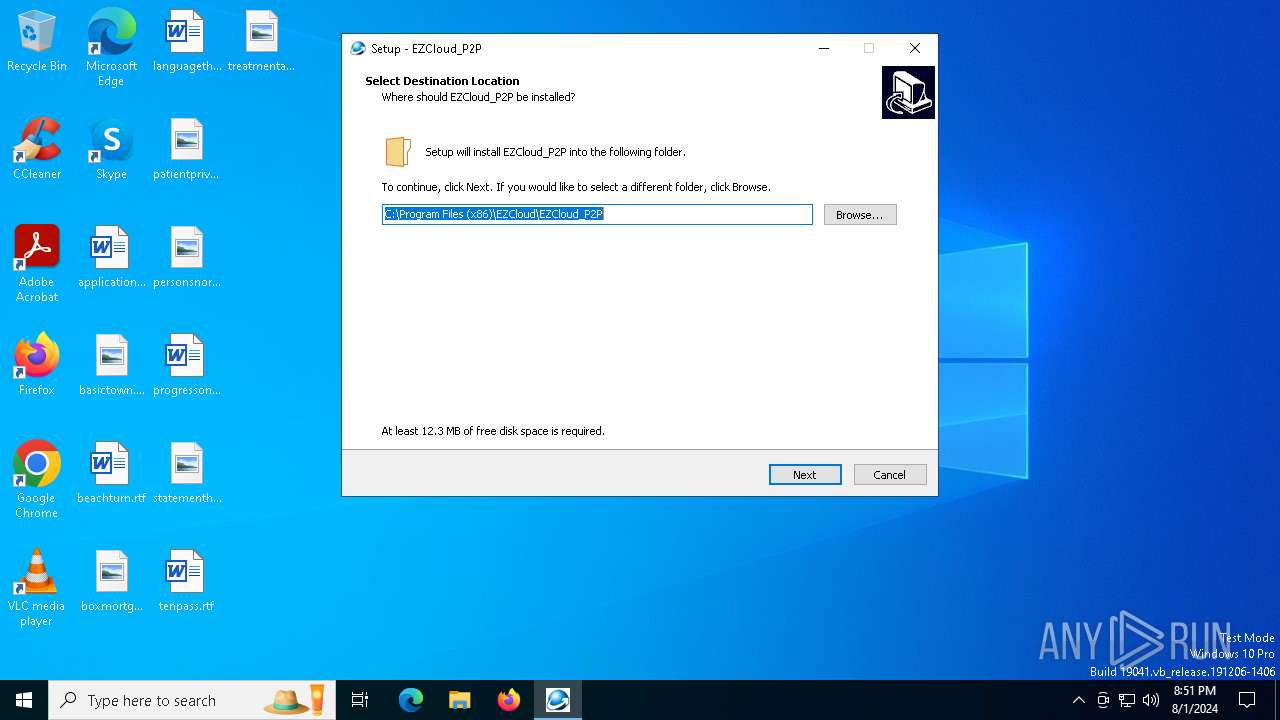The image size is (1280, 720).
Task: Open Task View on the taskbar
Action: tap(360, 700)
